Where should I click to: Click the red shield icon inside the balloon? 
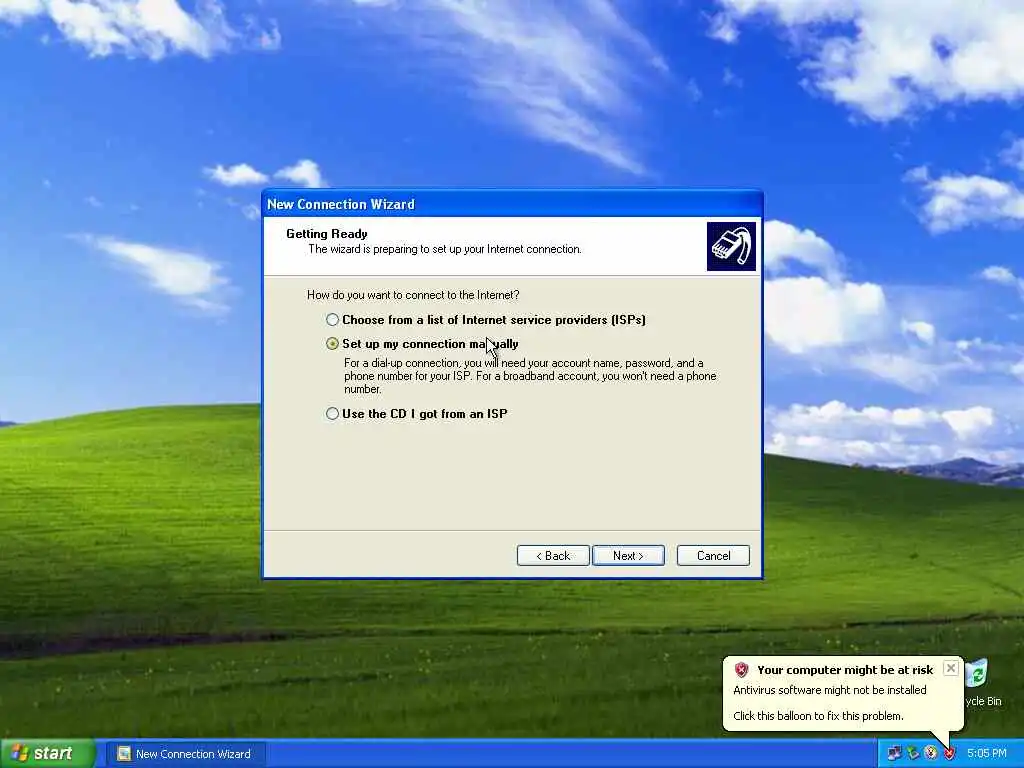tap(741, 669)
